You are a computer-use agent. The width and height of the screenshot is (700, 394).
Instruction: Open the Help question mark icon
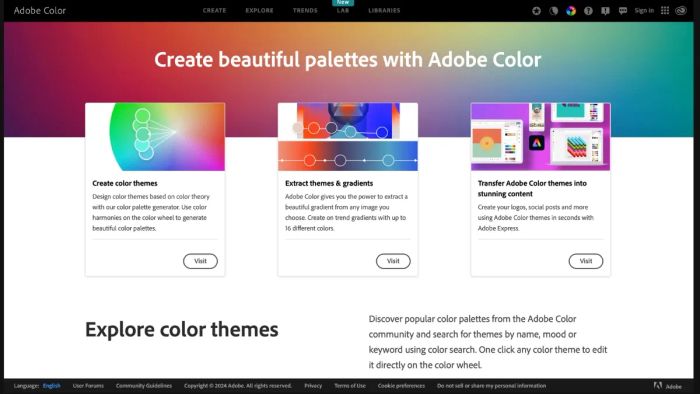pos(588,11)
